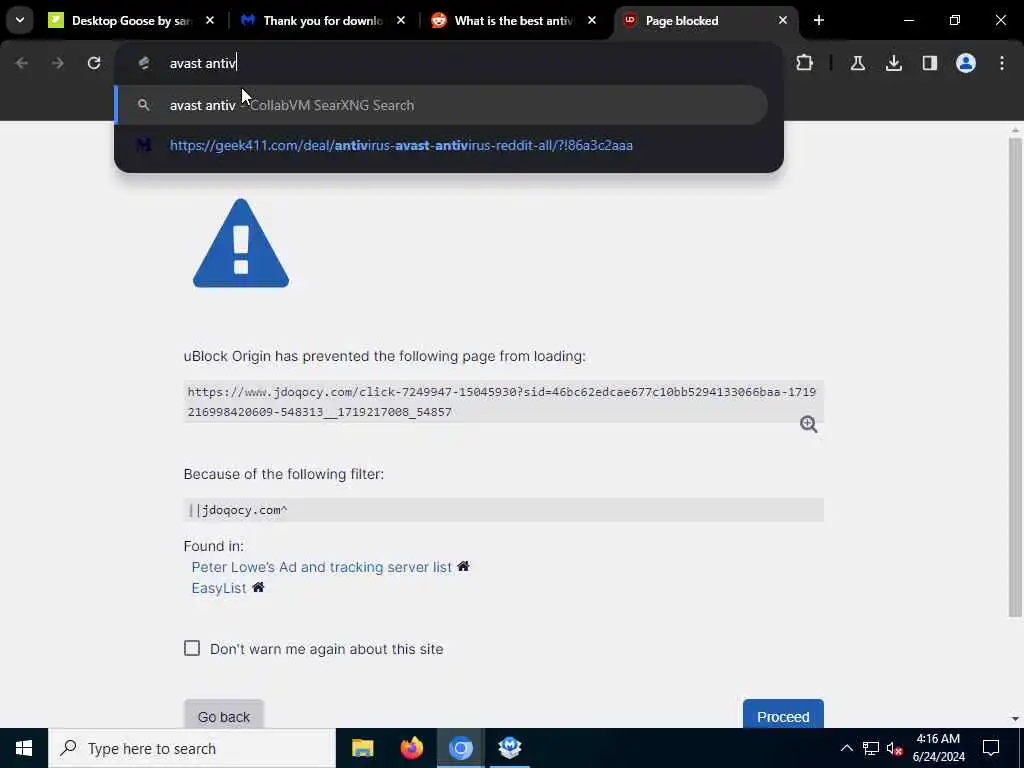
Task: Go back using the browser back arrow
Action: [22, 63]
